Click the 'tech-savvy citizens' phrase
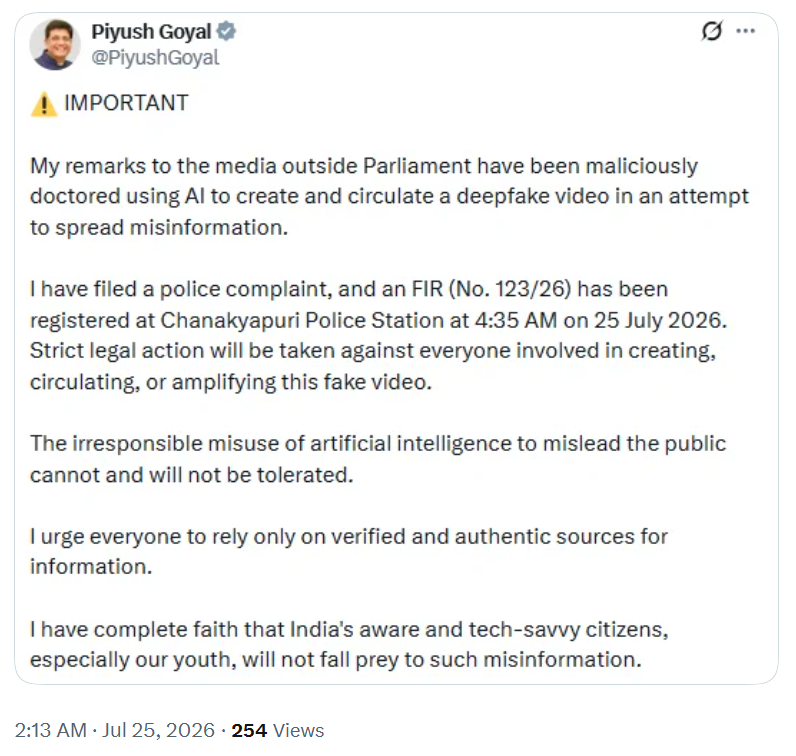The height and width of the screenshot is (756, 796). click(x=568, y=630)
